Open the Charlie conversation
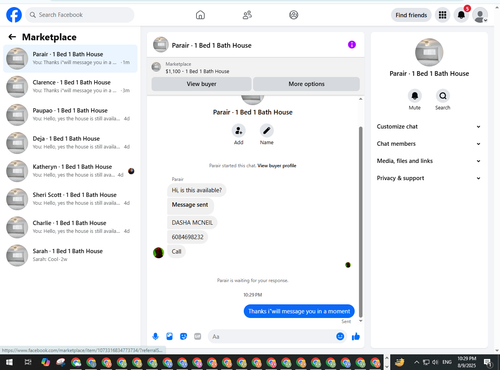 70,227
